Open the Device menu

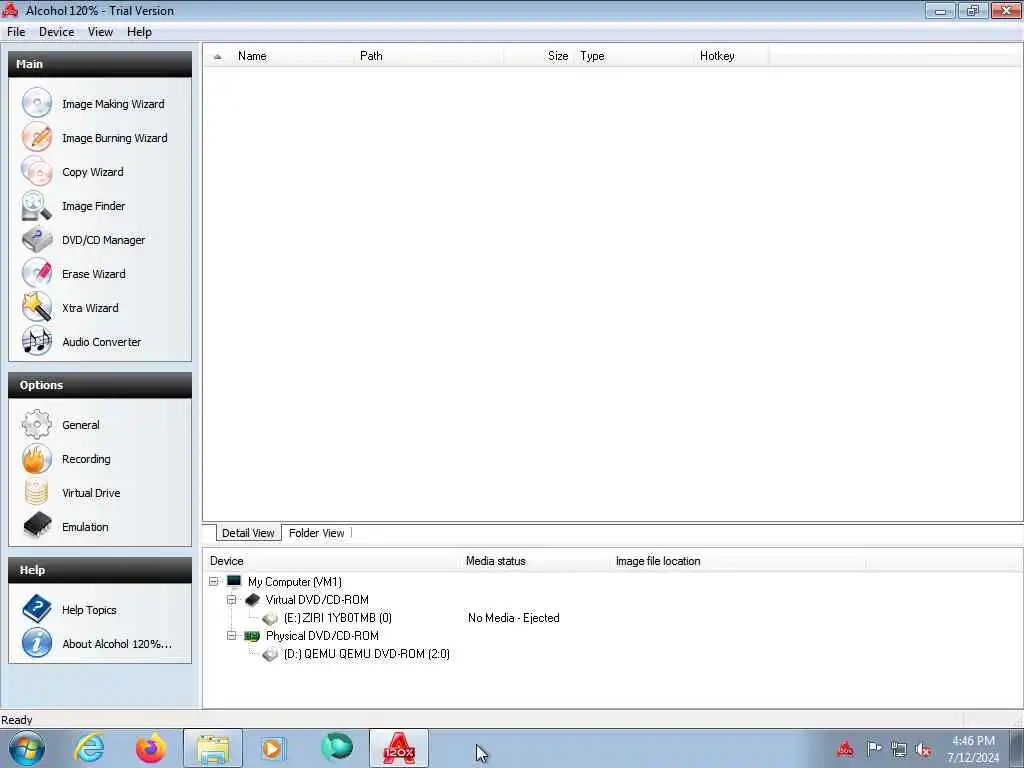pyautogui.click(x=56, y=32)
